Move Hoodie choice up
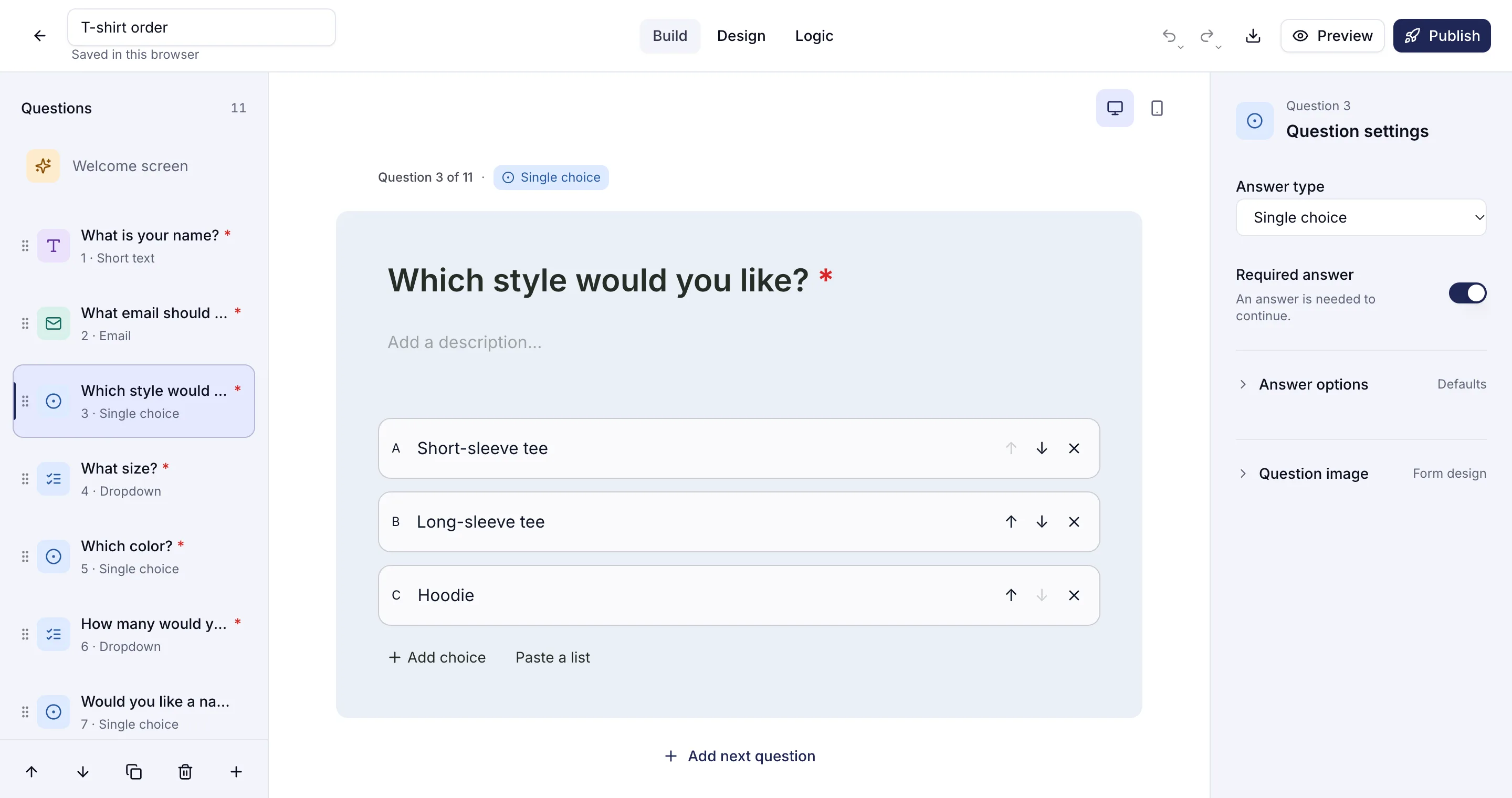 (x=1010, y=595)
